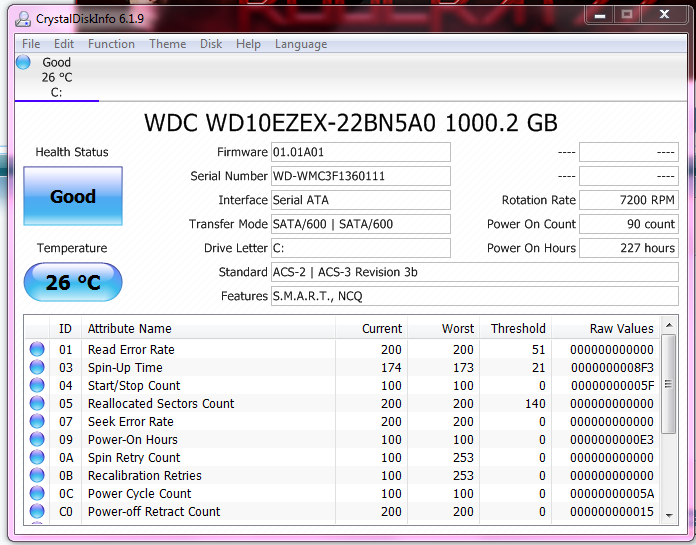Open the Edit menu
The width and height of the screenshot is (696, 545).
[x=64, y=44]
